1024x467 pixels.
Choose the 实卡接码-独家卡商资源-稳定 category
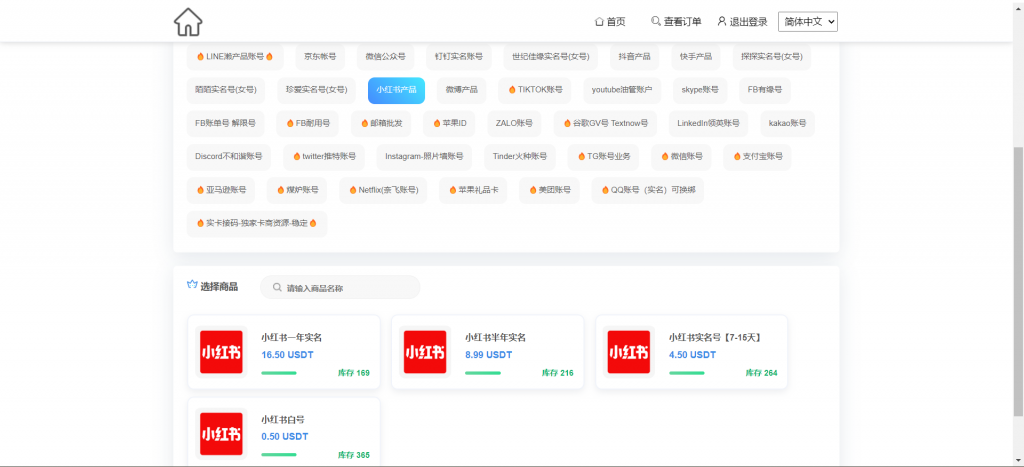coord(257,224)
